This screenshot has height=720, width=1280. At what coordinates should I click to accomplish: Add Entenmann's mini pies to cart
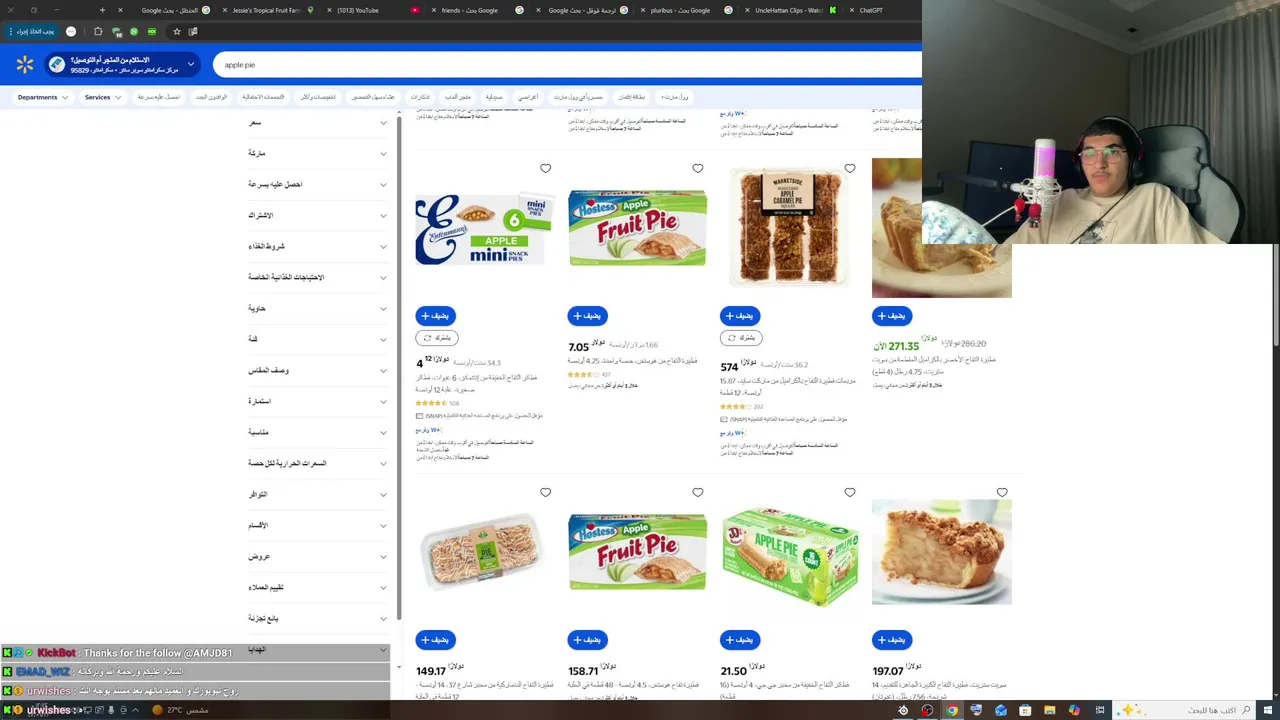tap(435, 316)
